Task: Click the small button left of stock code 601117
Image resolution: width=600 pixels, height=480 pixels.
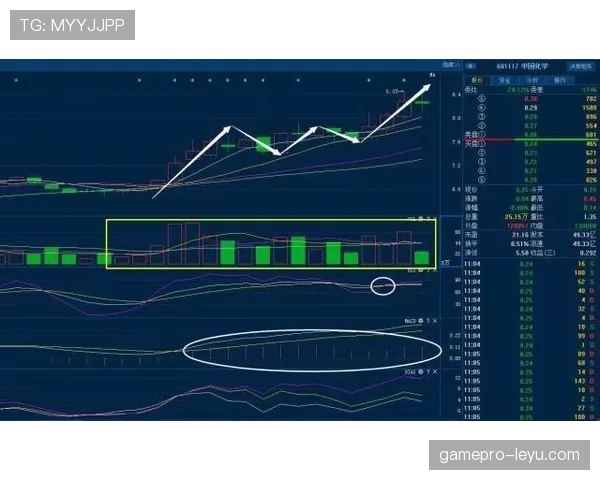Action: point(470,66)
